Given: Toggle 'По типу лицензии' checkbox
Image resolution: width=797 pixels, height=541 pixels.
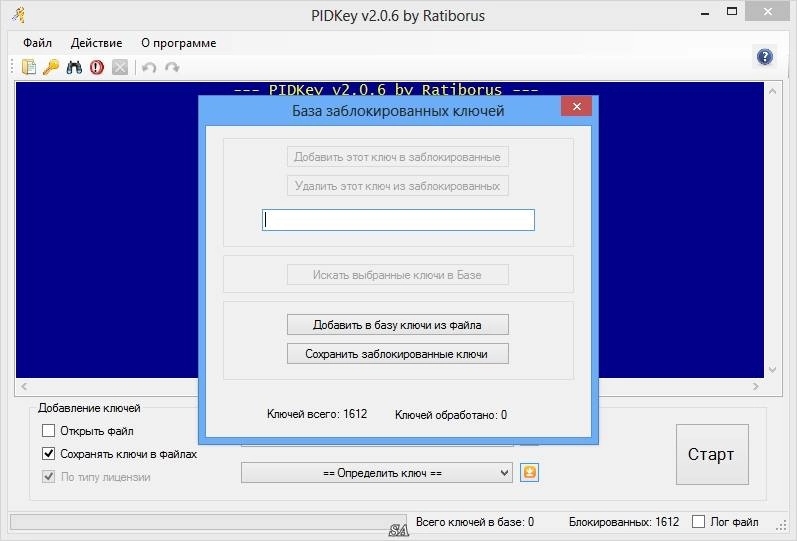Looking at the screenshot, I should point(48,476).
